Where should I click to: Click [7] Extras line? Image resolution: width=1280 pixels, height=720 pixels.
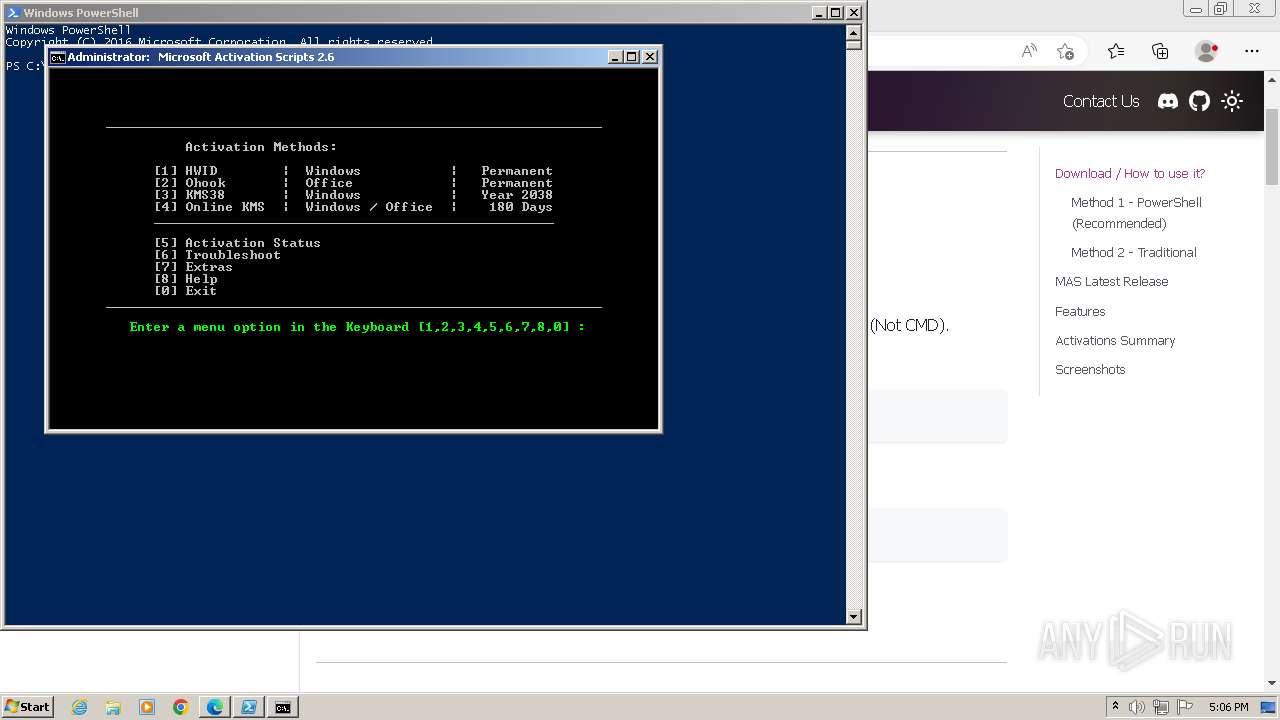click(x=193, y=267)
